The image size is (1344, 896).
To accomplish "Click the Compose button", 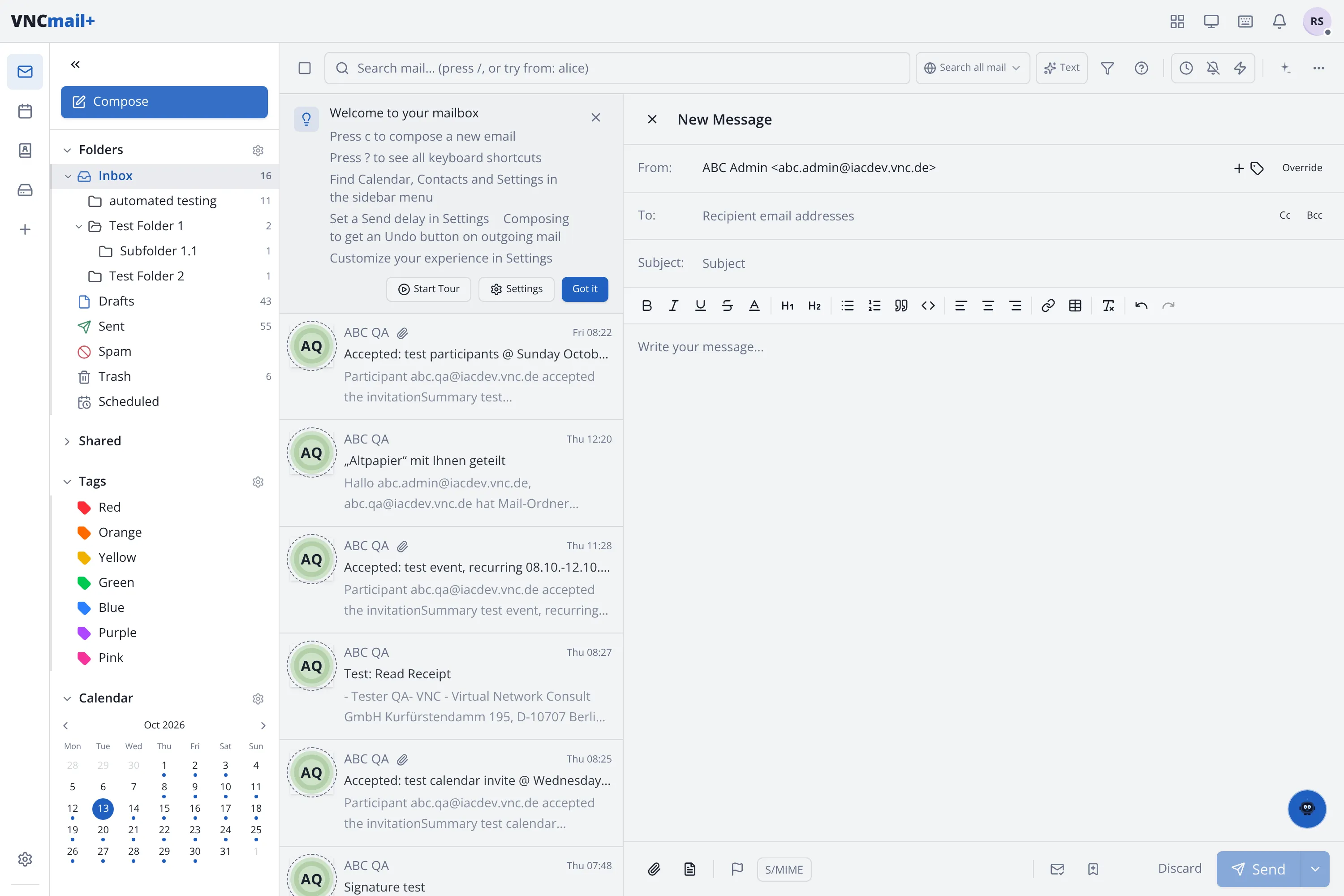I will 164,102.
